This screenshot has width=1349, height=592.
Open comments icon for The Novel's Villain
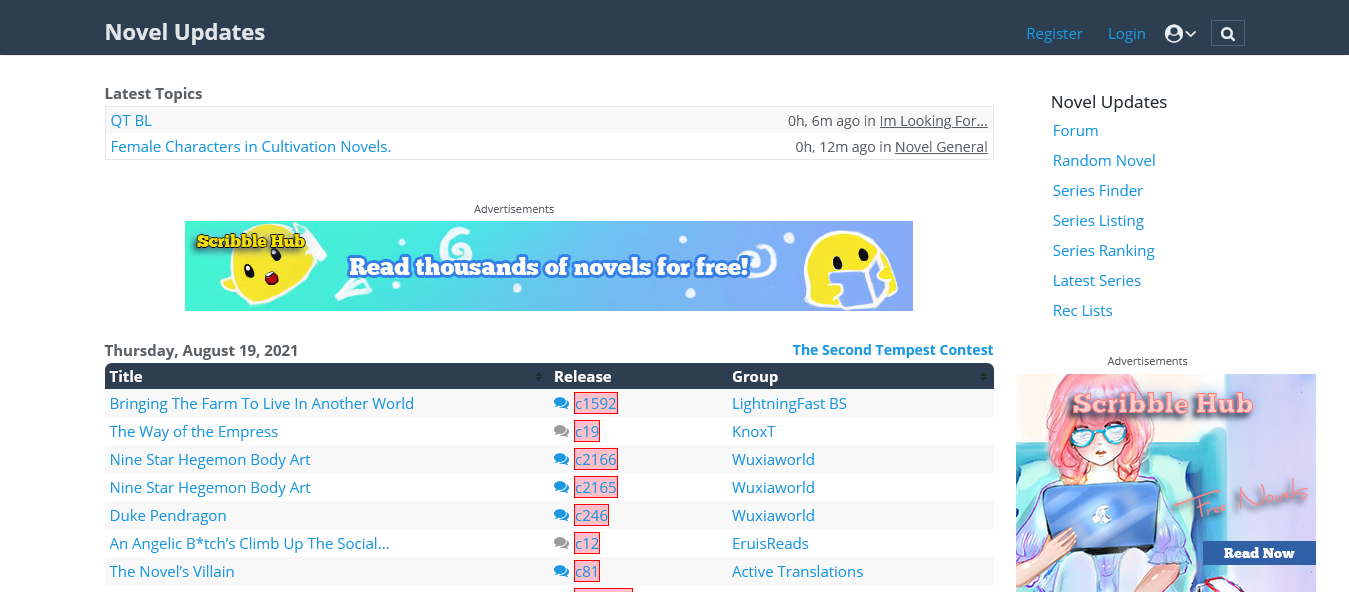click(561, 572)
